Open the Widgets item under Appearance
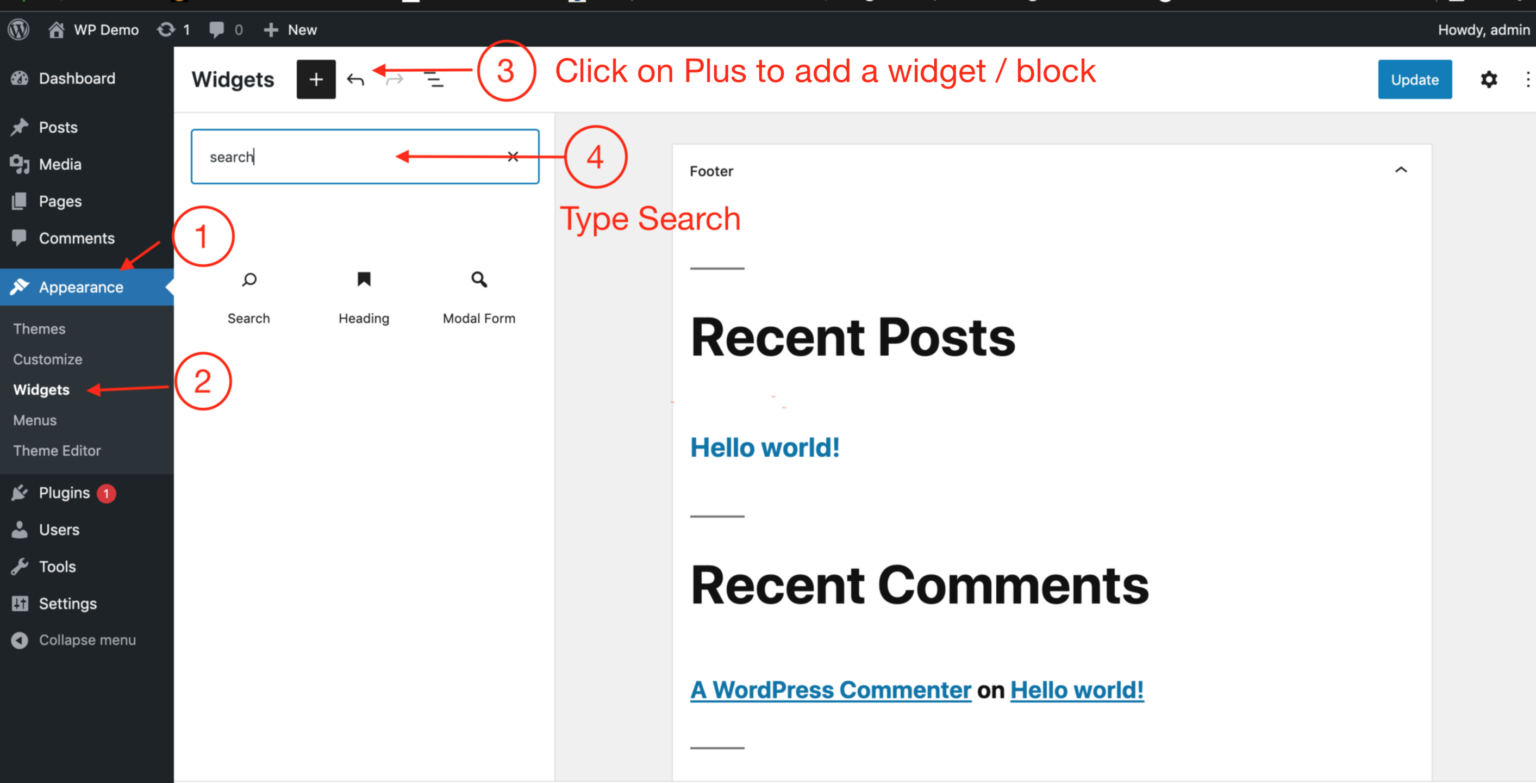Screen dimensions: 1536x783 41,389
